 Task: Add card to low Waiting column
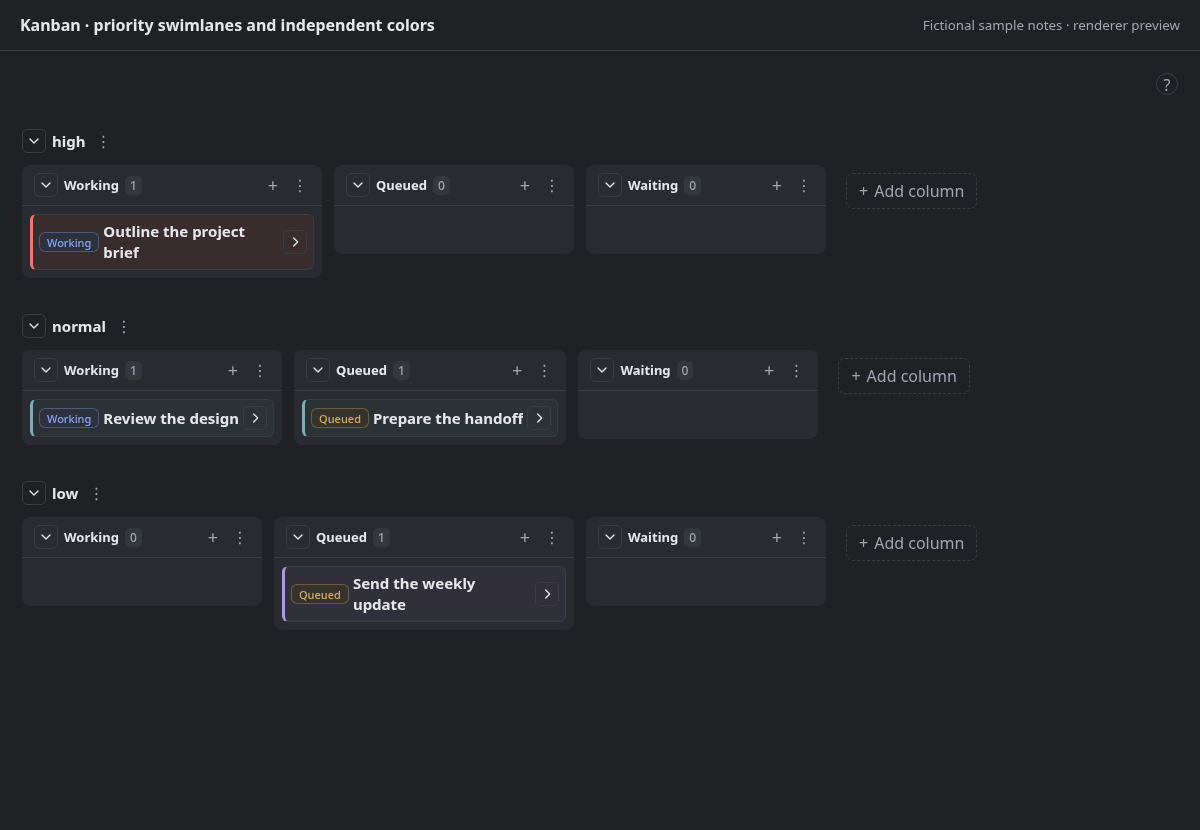coord(776,537)
